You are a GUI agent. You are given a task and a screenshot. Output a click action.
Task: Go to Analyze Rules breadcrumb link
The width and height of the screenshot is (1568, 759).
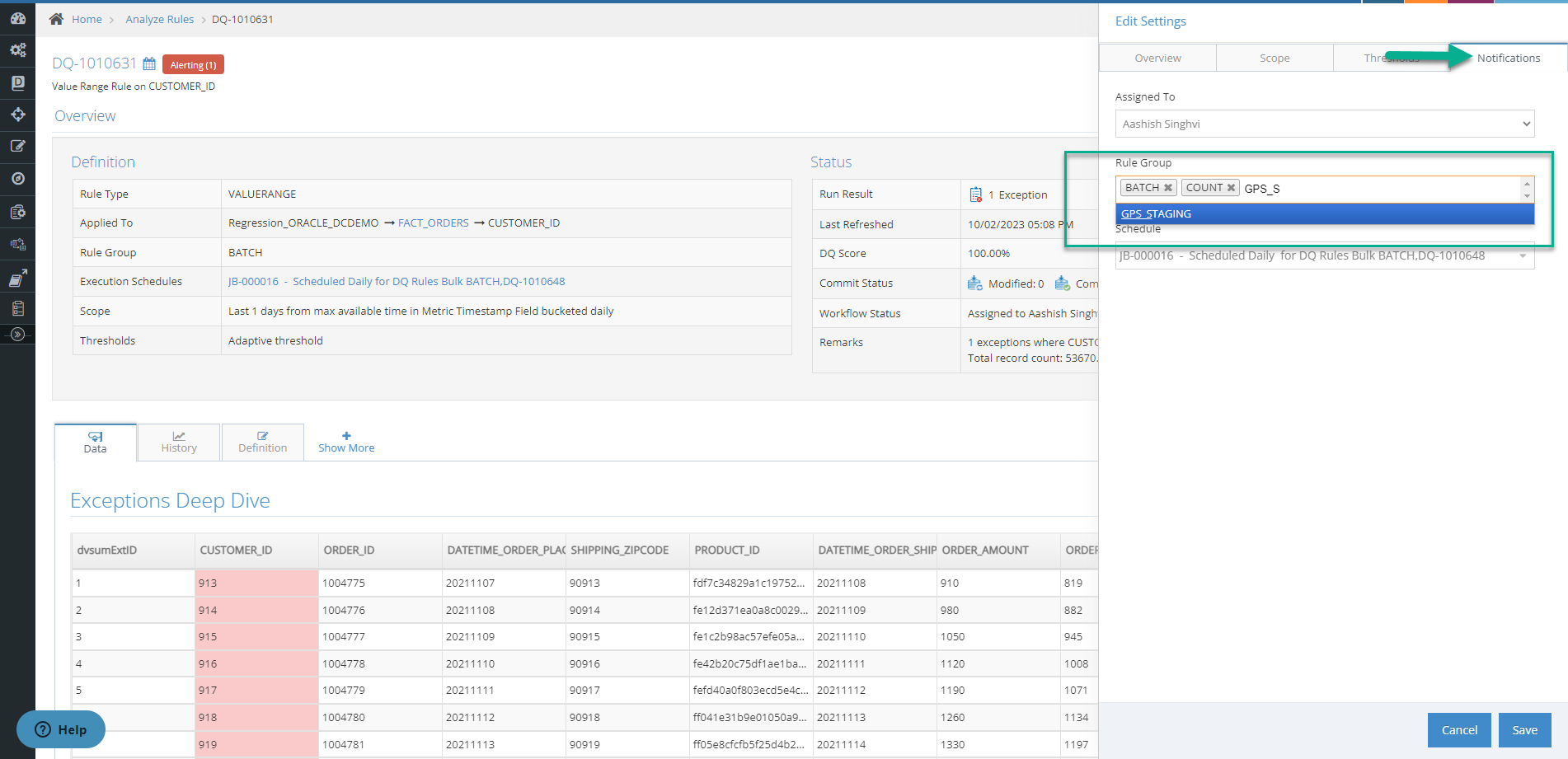click(x=159, y=19)
